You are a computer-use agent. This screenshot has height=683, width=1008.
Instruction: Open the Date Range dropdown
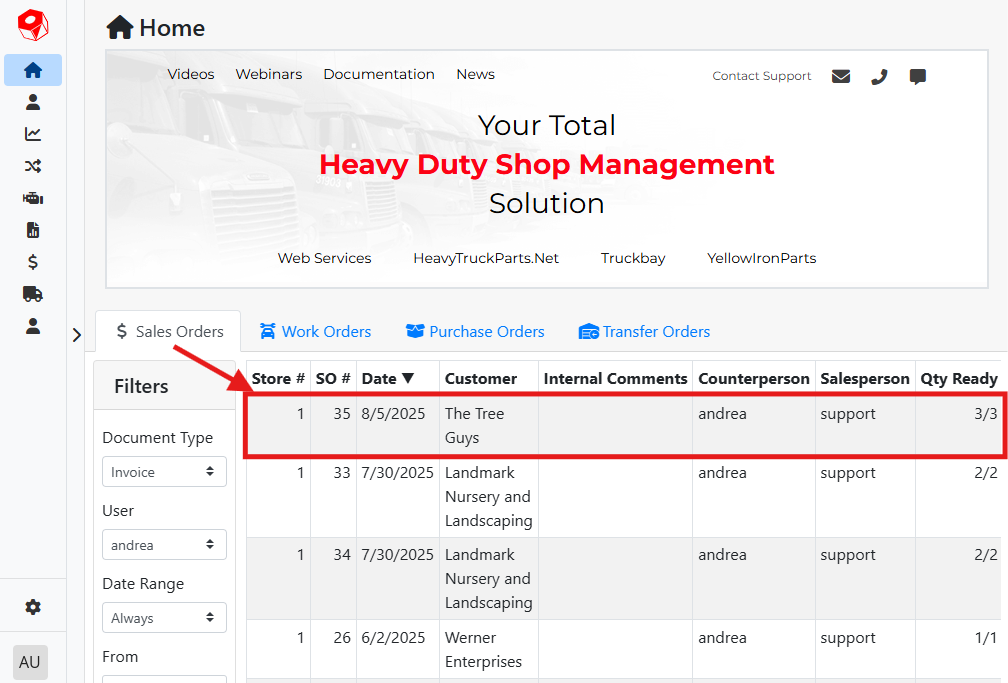[x=164, y=618]
